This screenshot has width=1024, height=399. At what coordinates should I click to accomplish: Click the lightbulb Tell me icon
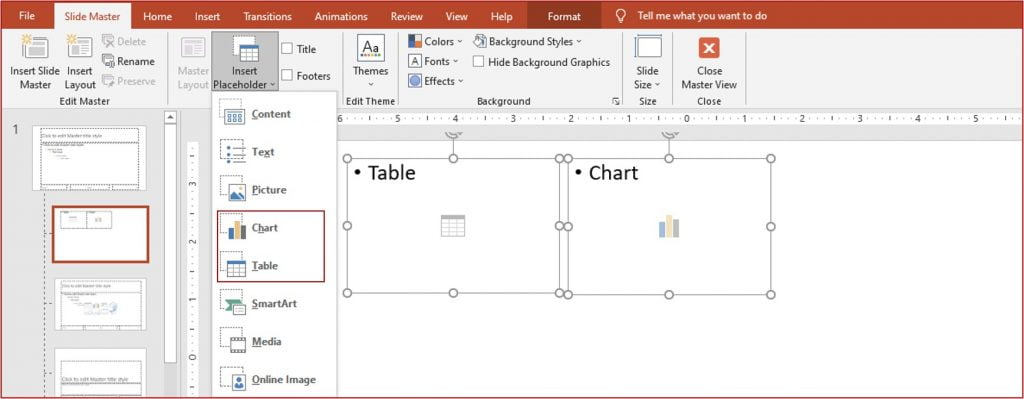point(621,16)
